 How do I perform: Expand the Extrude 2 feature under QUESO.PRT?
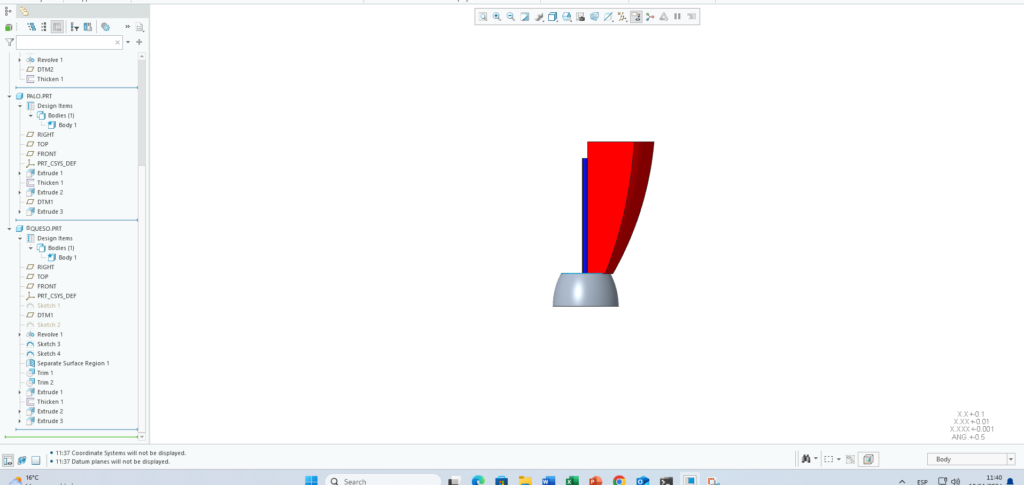(x=20, y=411)
